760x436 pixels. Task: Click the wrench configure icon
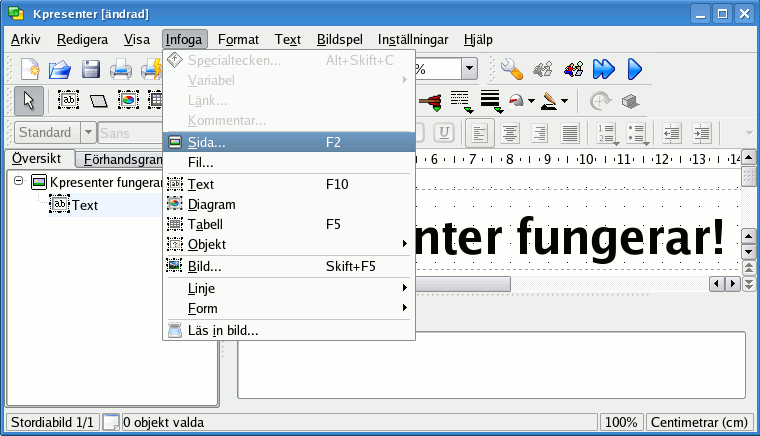(512, 69)
